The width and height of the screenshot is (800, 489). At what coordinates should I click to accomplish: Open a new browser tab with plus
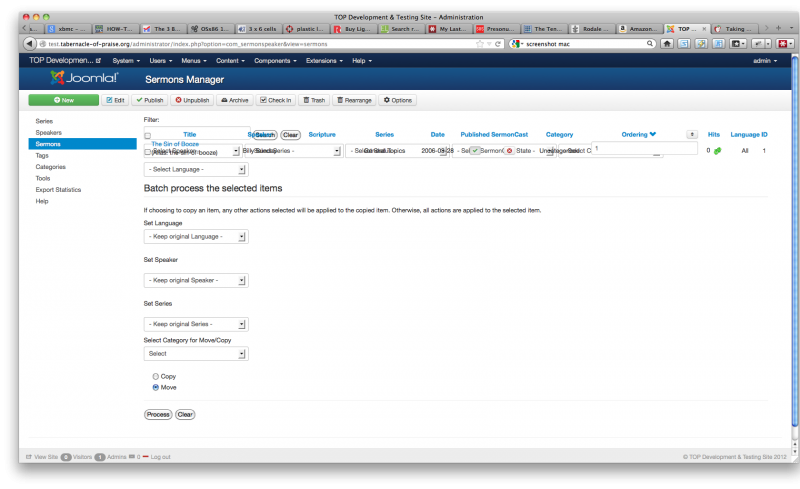click(x=778, y=28)
